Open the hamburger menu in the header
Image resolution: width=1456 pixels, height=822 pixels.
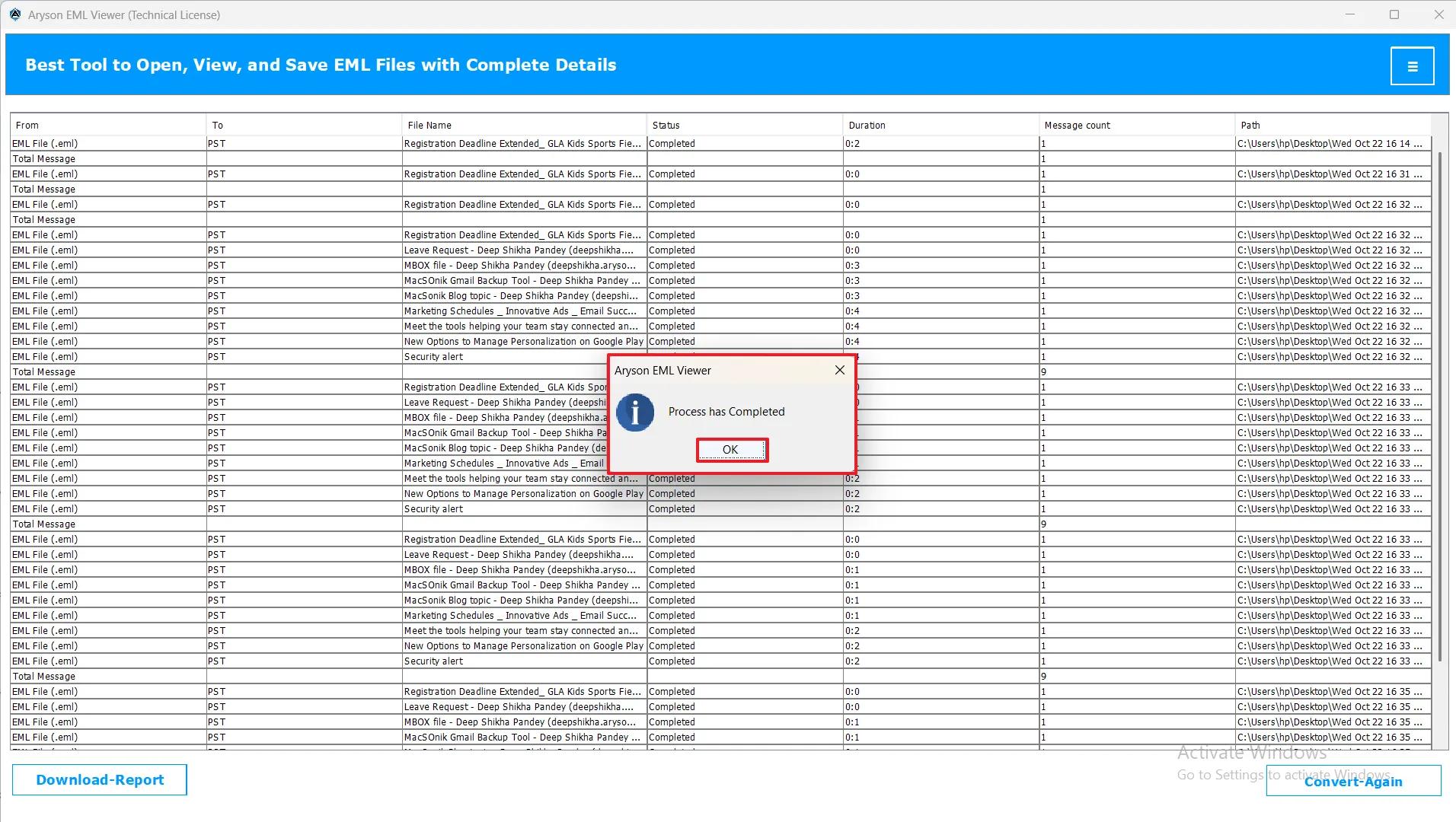click(x=1412, y=66)
